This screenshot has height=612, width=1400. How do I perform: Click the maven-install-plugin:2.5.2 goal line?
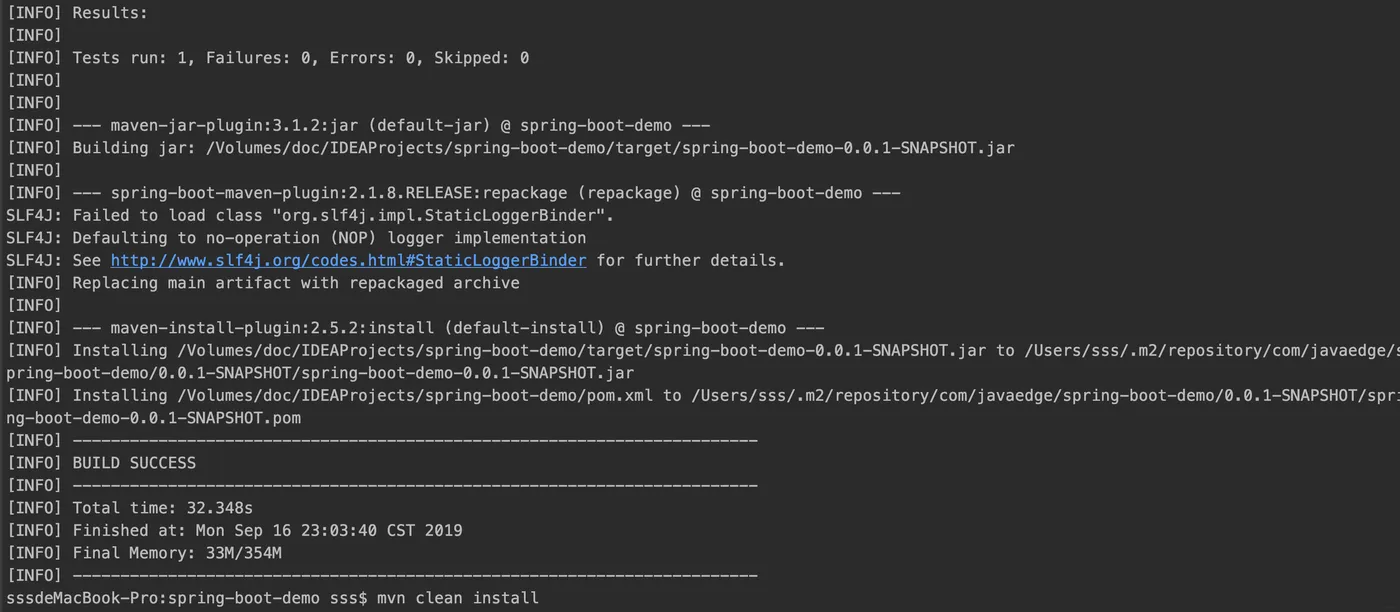tap(448, 328)
